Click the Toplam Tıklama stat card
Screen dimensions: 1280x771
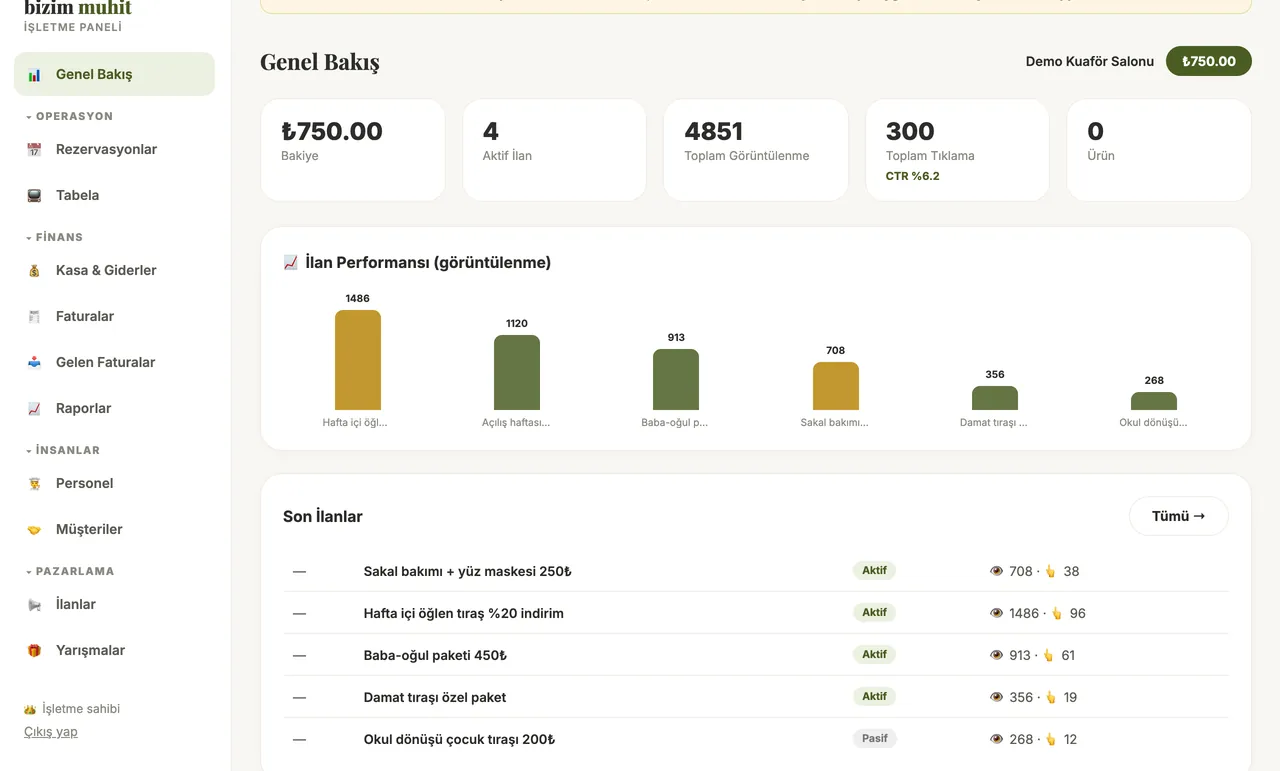(x=958, y=150)
